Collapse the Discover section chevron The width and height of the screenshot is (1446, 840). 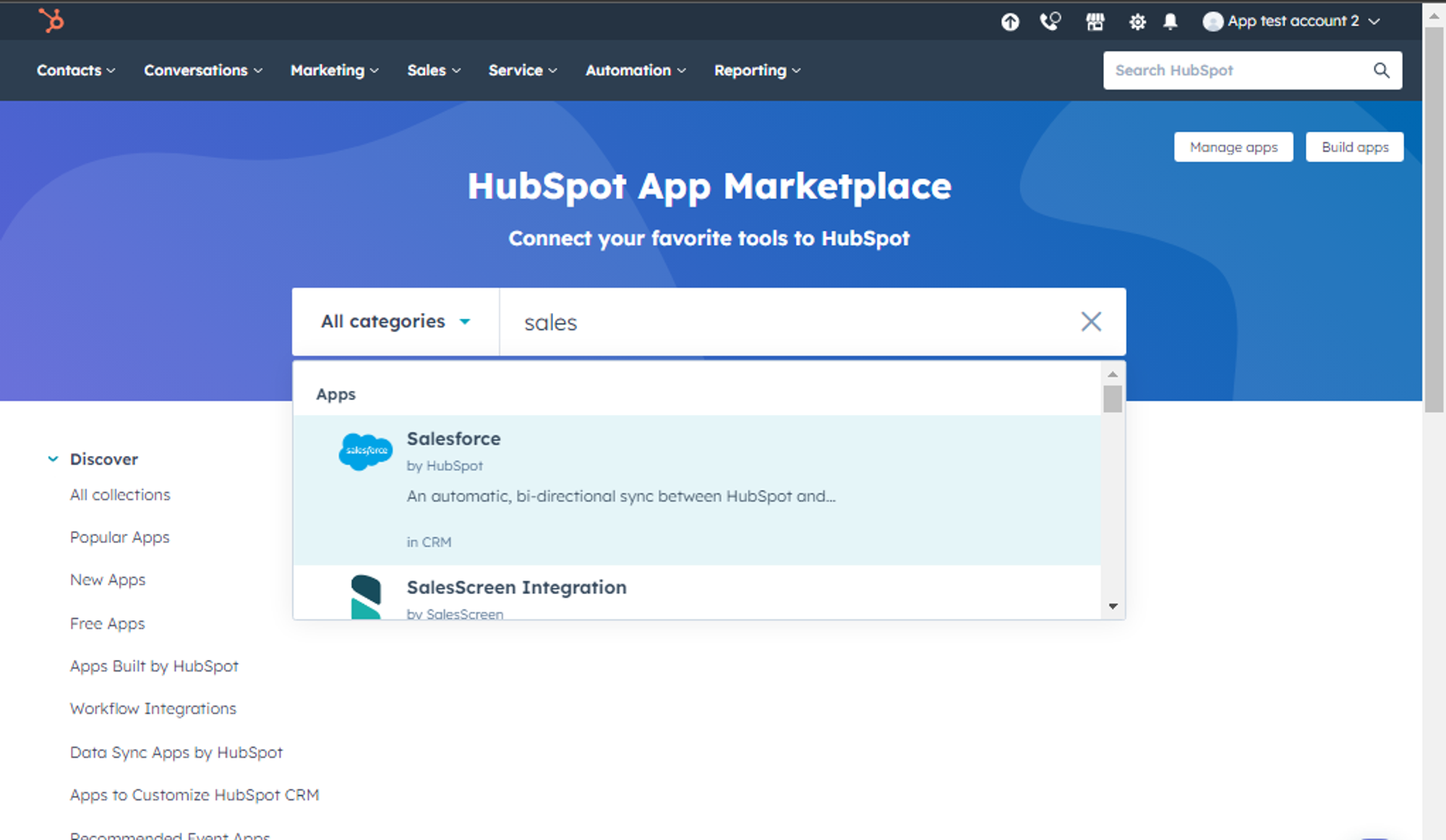[53, 459]
